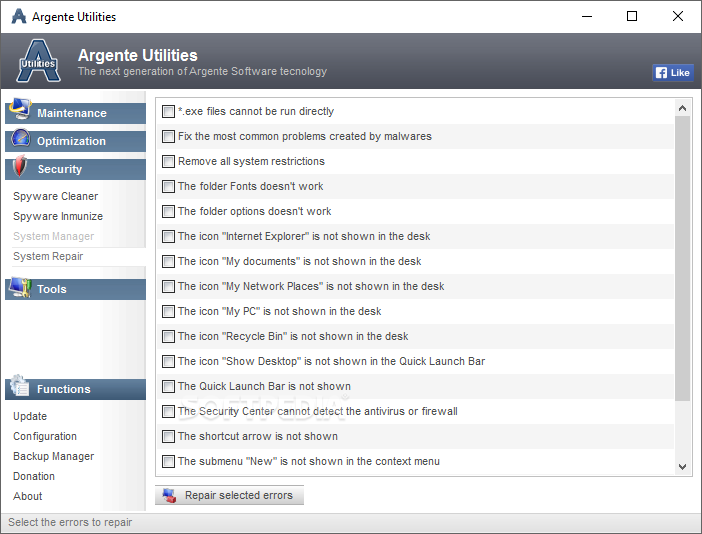Click the Security shield icon
Viewport: 702px width, 534px height.
19,166
